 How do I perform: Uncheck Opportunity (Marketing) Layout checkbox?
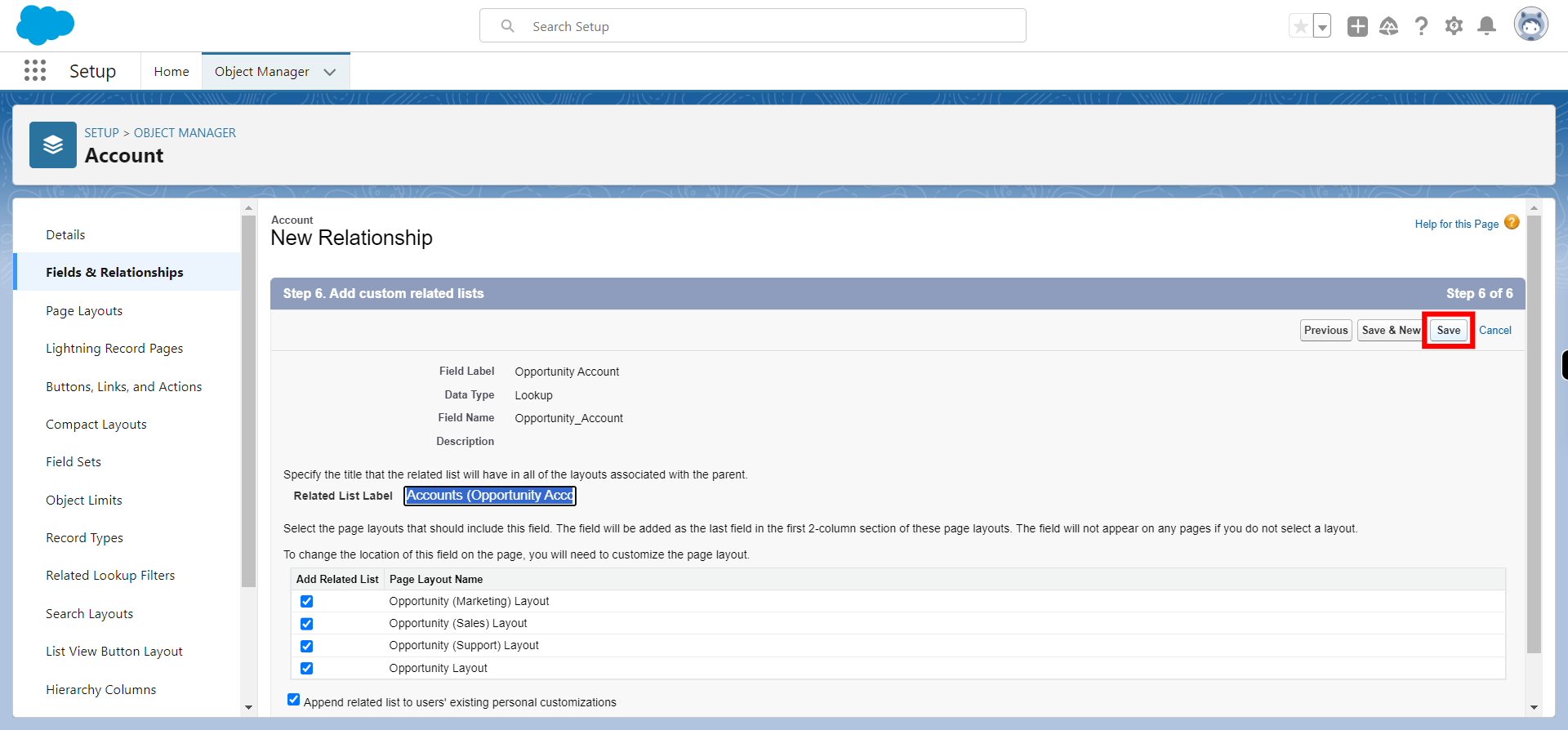click(x=306, y=602)
